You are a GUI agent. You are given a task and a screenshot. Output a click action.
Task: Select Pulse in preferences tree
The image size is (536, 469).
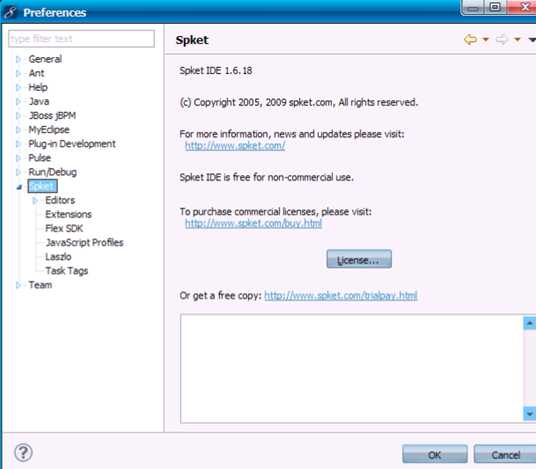40,158
